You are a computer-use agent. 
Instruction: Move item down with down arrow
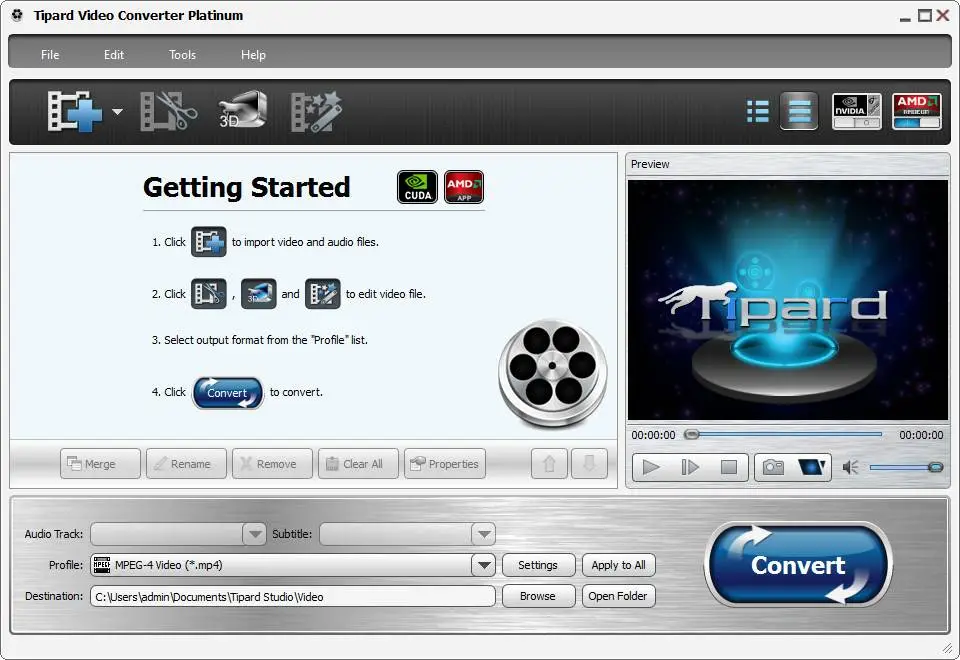(589, 463)
